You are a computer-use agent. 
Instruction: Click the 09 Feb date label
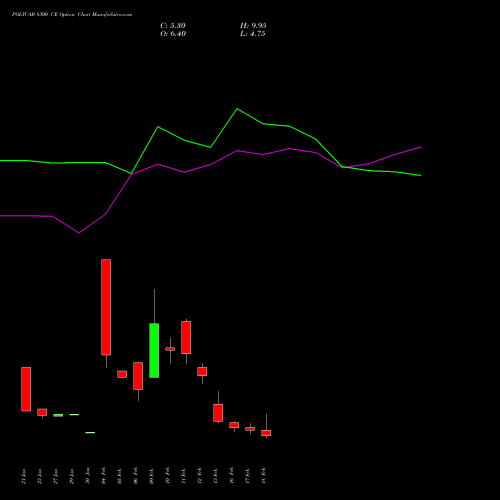click(x=151, y=476)
